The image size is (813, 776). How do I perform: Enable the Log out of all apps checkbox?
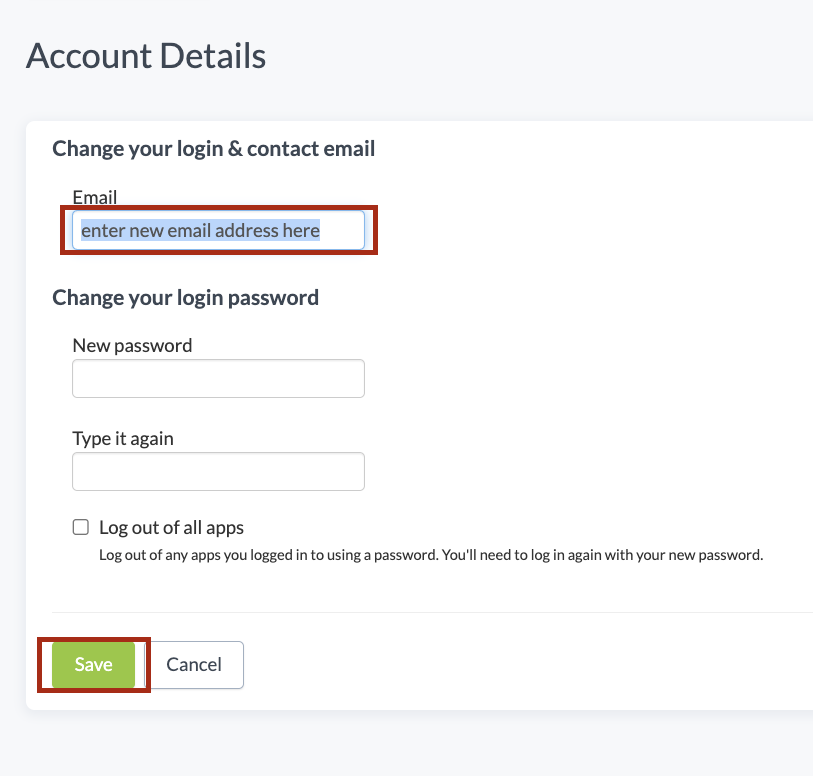pos(81,527)
